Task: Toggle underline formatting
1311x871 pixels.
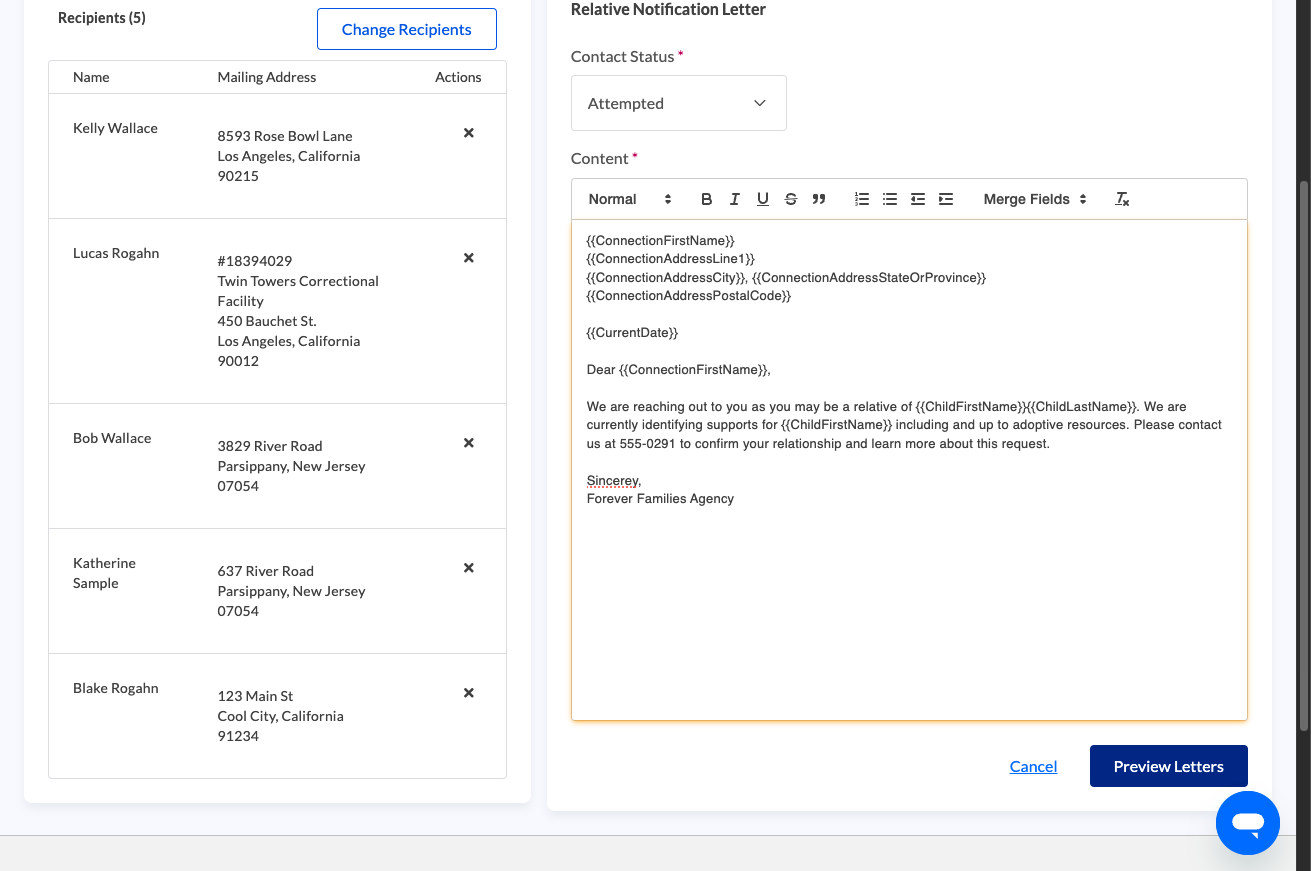Action: pos(762,199)
